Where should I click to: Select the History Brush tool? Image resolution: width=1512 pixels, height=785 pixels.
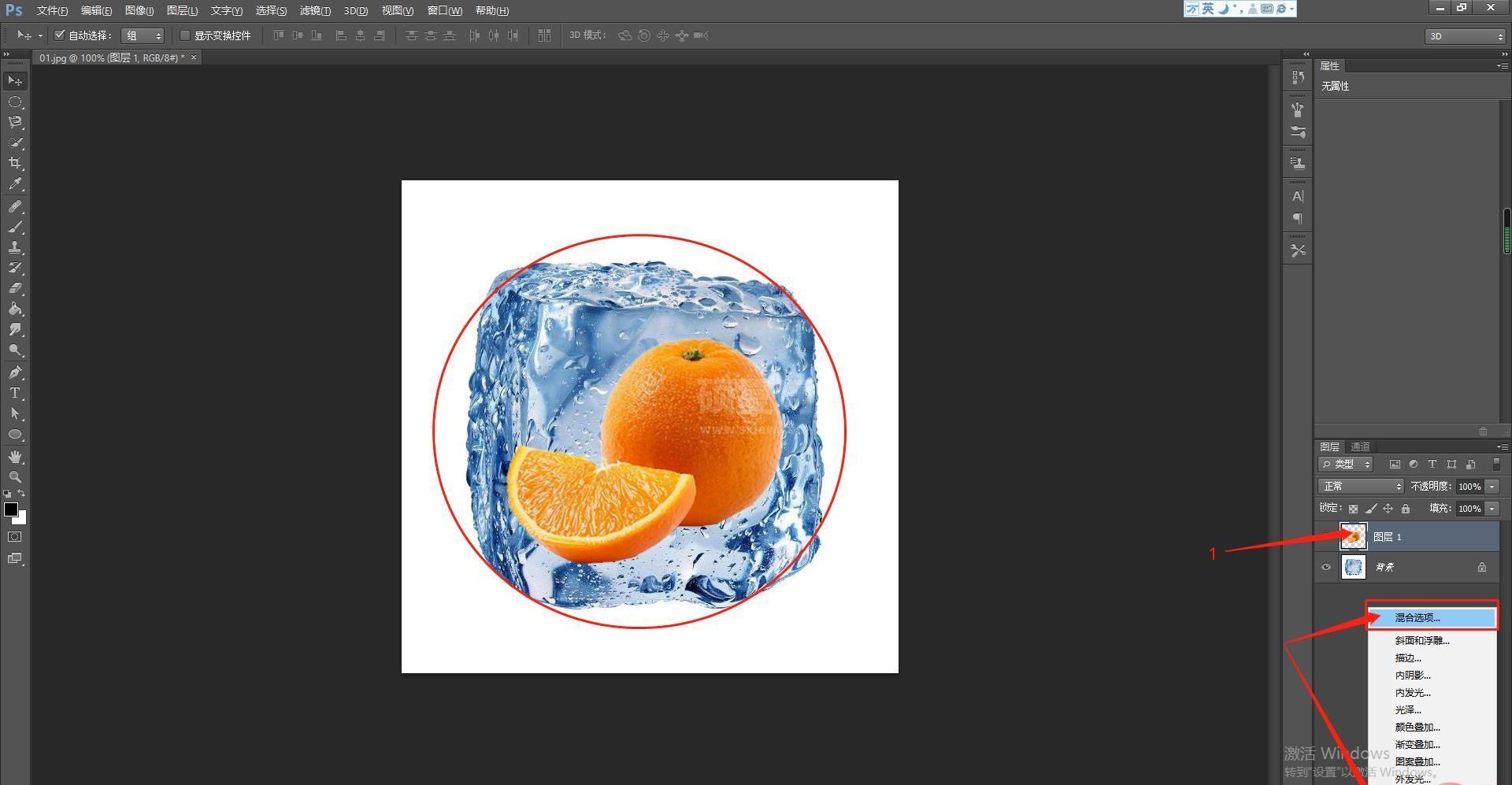point(15,268)
